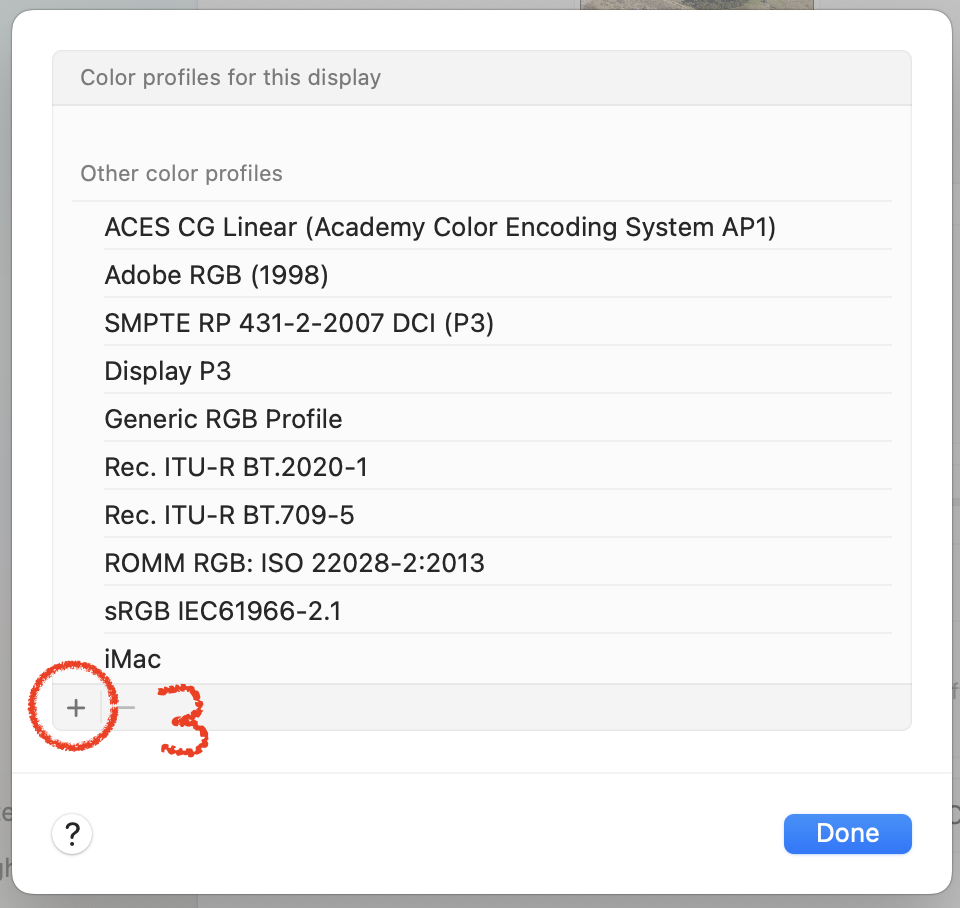Choose the iMac color profile
960x908 pixels.
[x=133, y=659]
